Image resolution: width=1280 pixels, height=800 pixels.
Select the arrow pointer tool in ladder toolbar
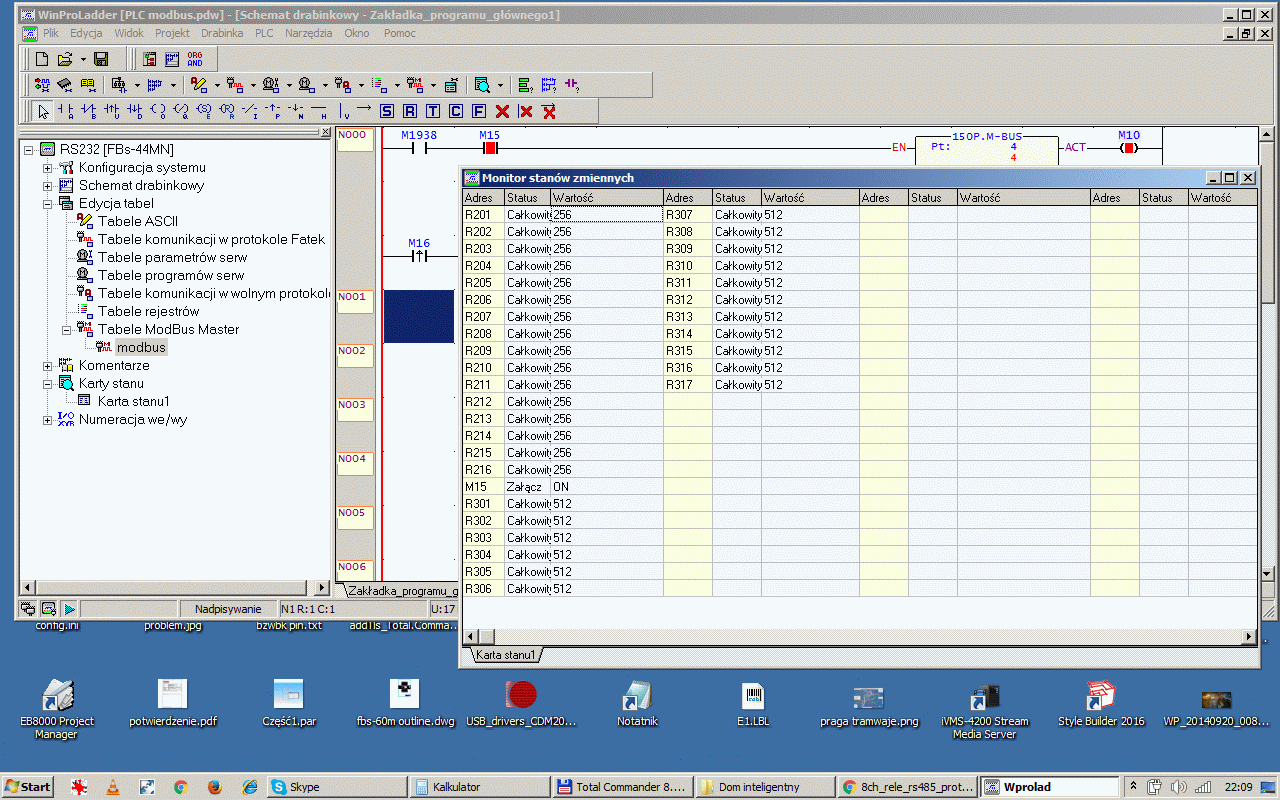tap(43, 111)
